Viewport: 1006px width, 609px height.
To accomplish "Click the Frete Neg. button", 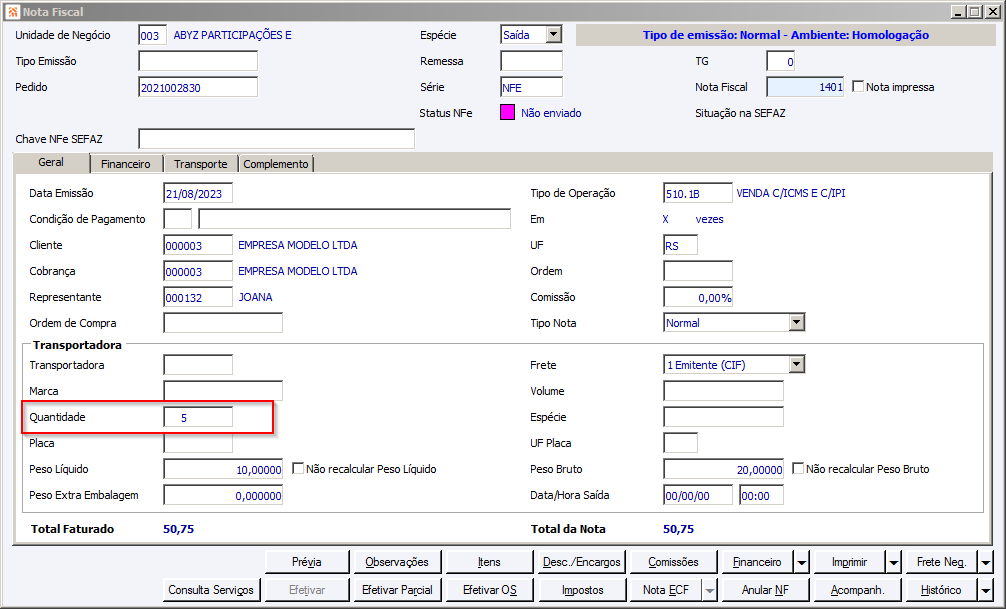I will (941, 562).
